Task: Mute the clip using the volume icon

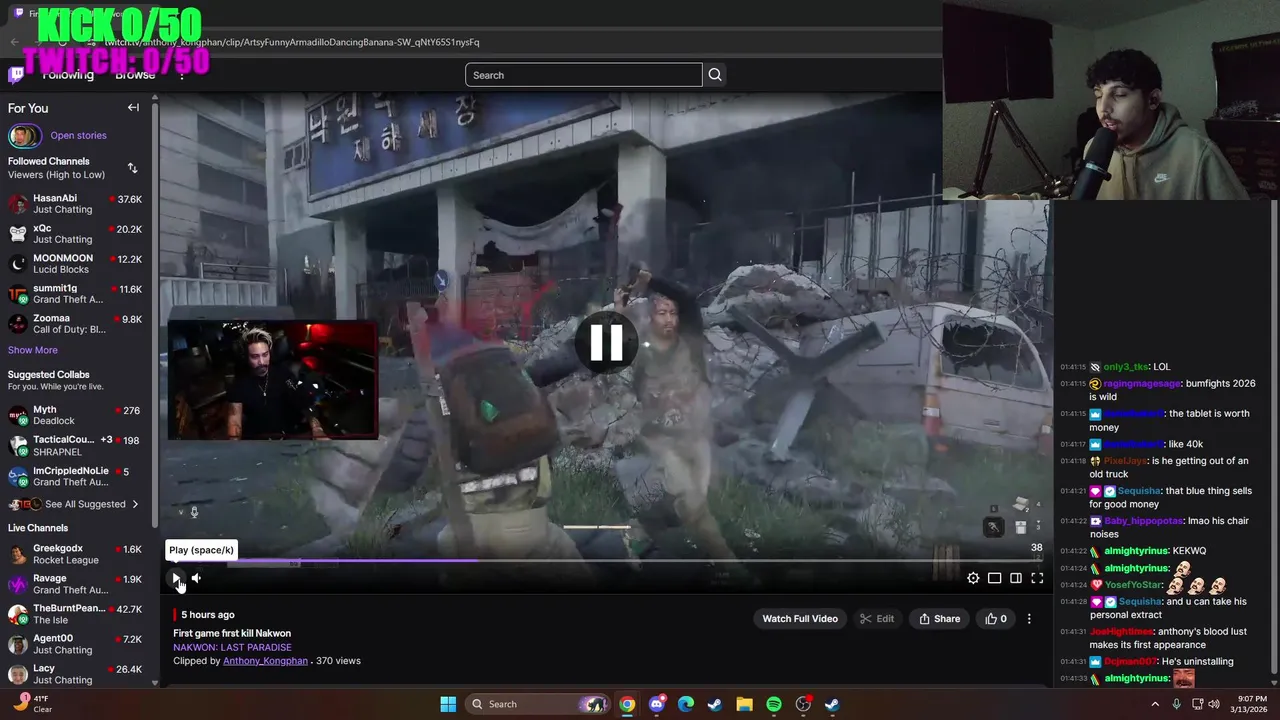Action: pyautogui.click(x=196, y=578)
